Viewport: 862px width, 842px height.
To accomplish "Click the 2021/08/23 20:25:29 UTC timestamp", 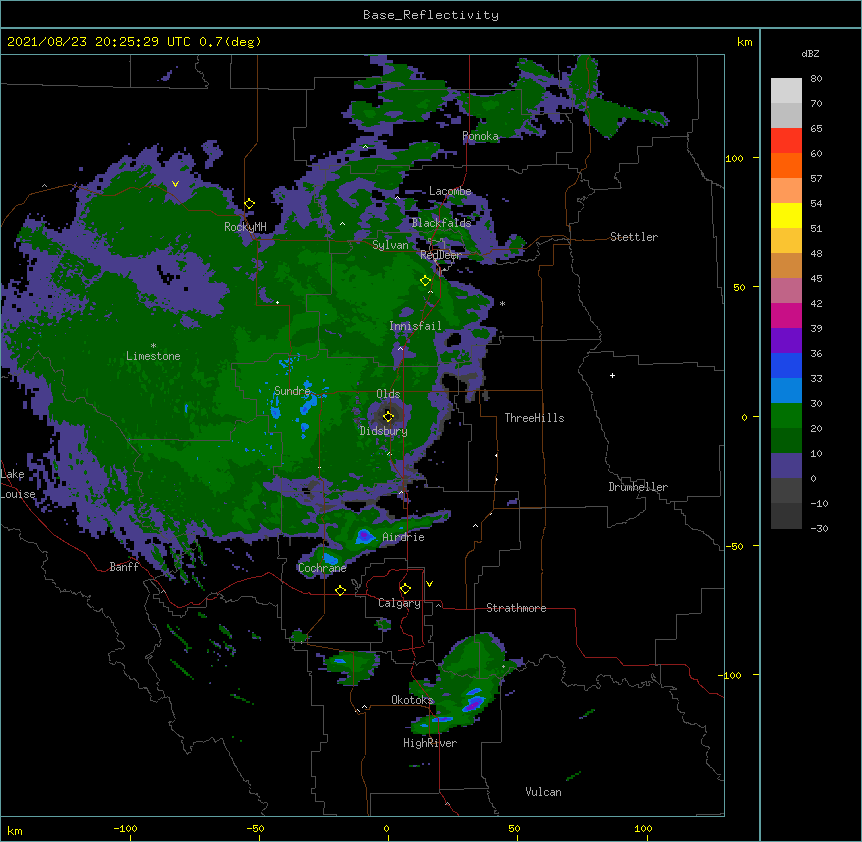I will [x=99, y=42].
